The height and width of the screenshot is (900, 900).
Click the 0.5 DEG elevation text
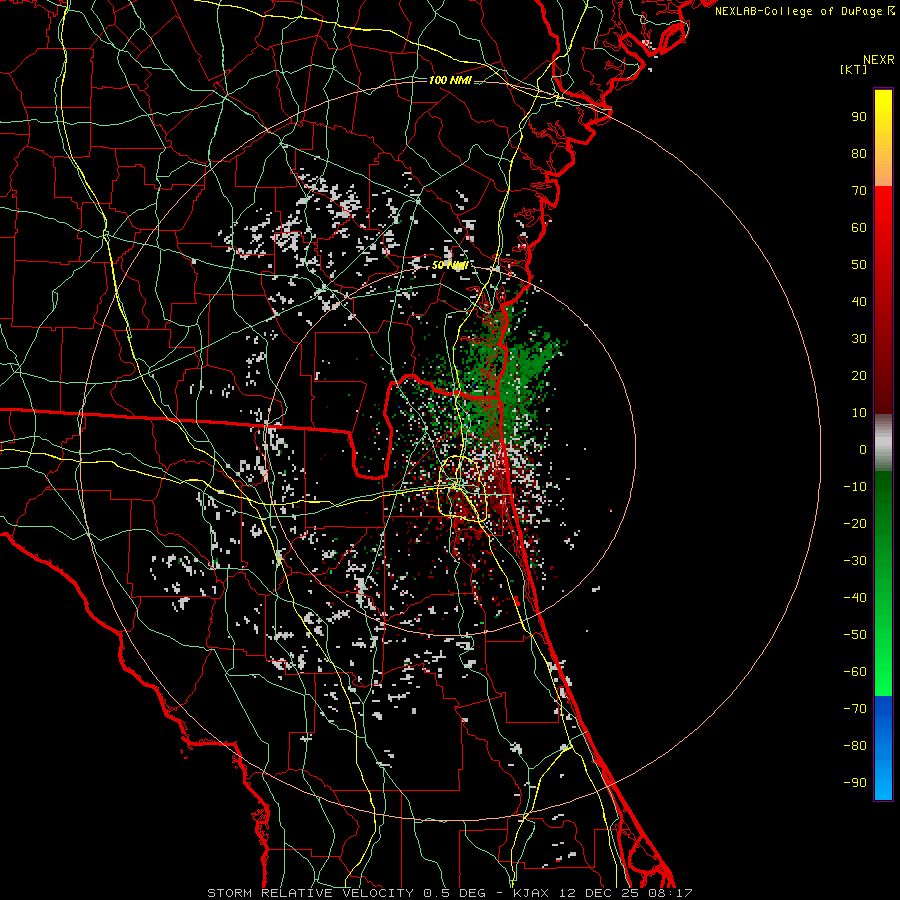coord(454,893)
